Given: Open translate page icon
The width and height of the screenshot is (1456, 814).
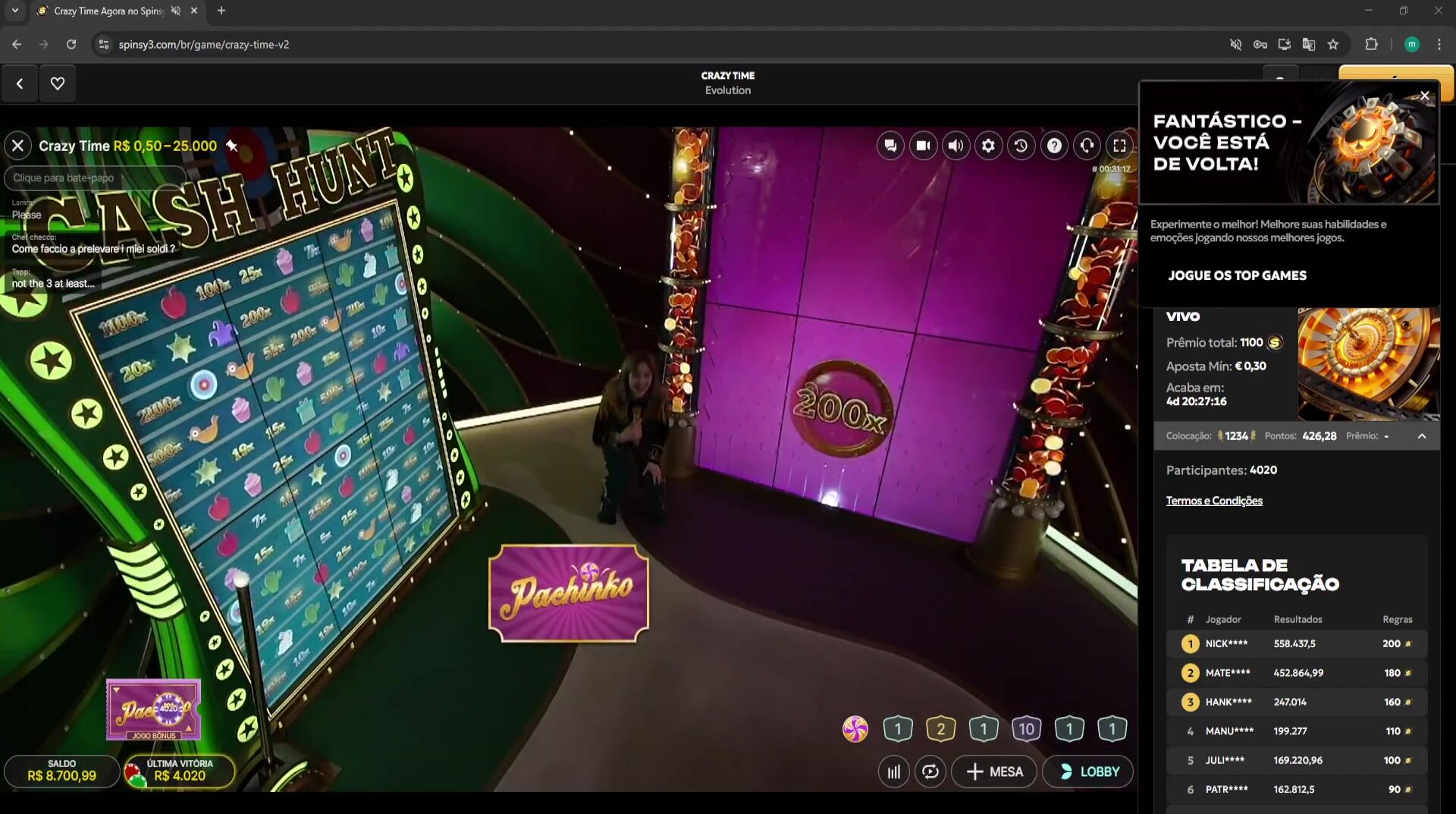Looking at the screenshot, I should [x=1309, y=44].
